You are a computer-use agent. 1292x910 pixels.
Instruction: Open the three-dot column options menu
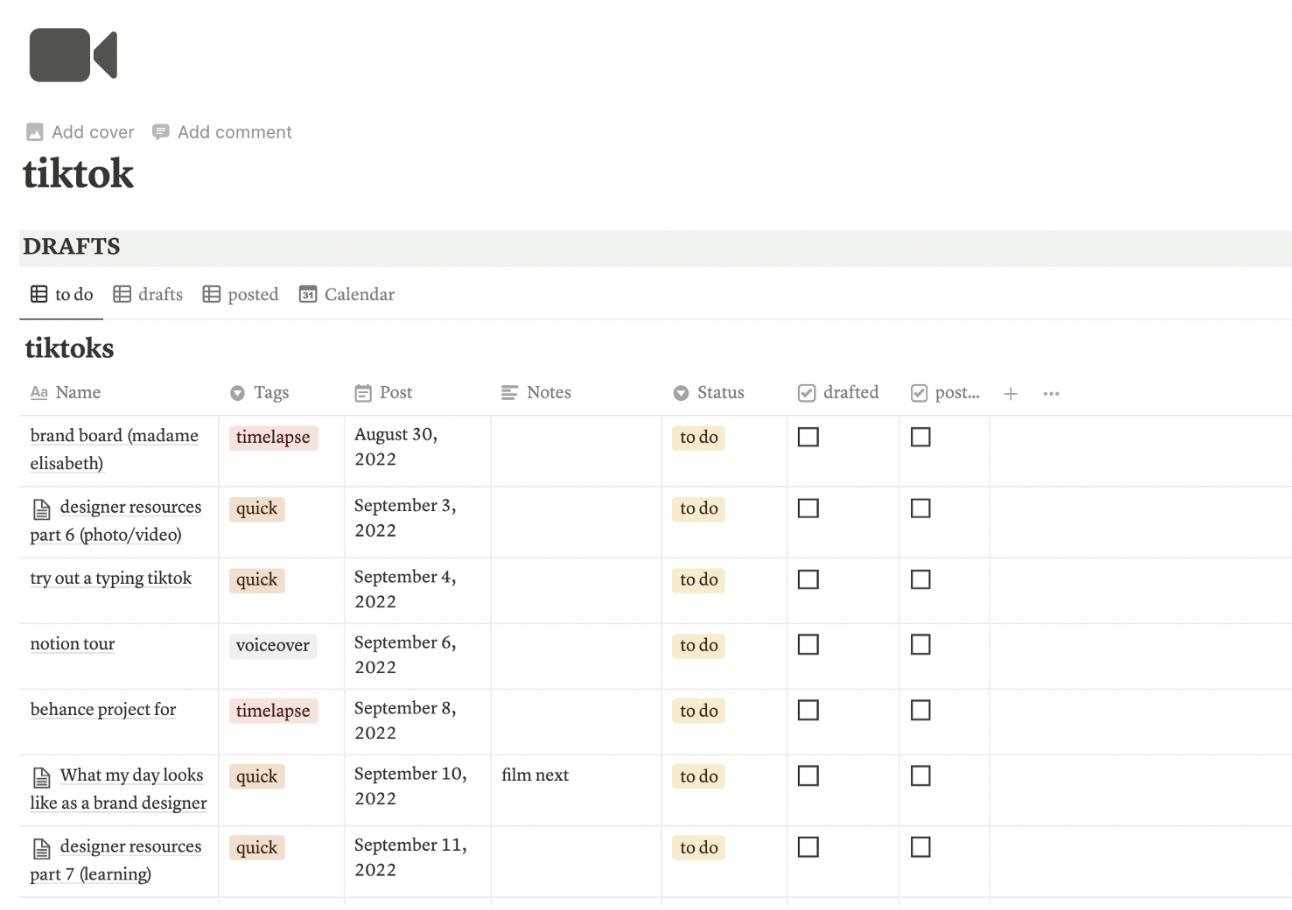pyautogui.click(x=1051, y=394)
